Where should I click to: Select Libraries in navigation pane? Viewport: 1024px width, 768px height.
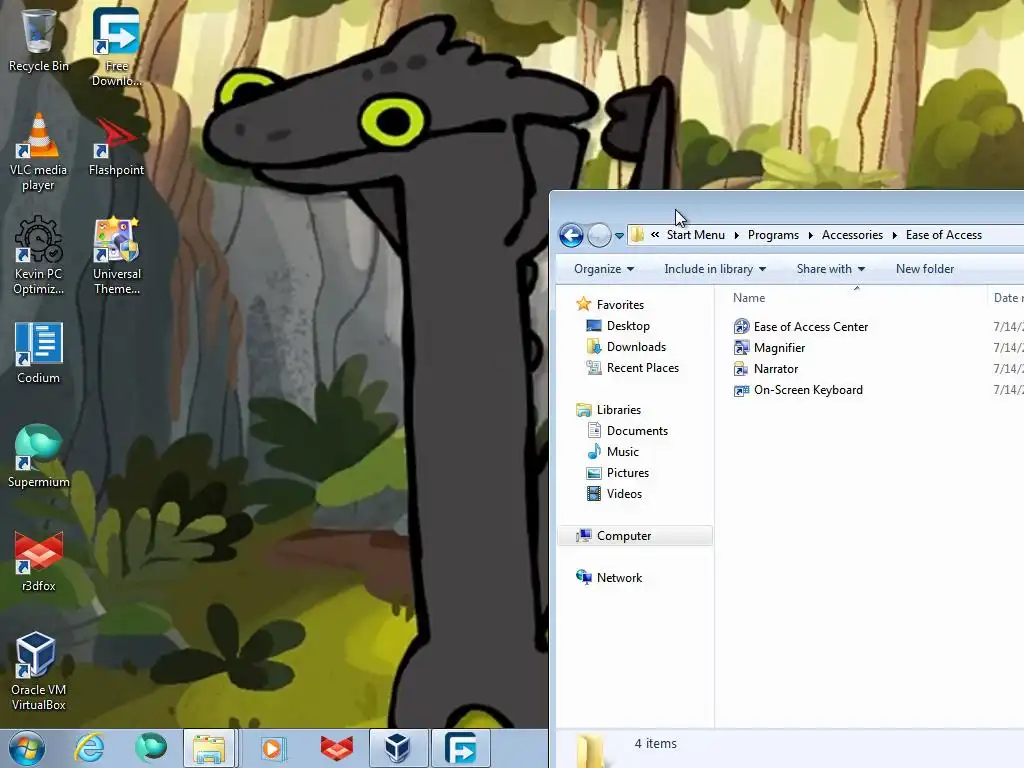coord(609,409)
